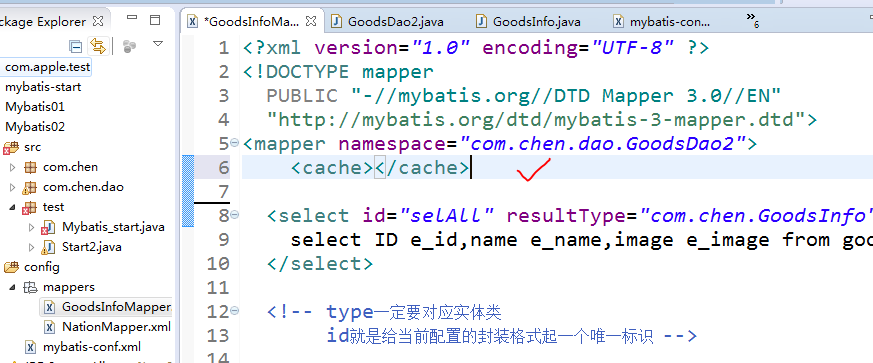Click the XML file icon on GoodsInfoMa... tab
Viewport: 873px width, 363px height.
pyautogui.click(x=193, y=22)
